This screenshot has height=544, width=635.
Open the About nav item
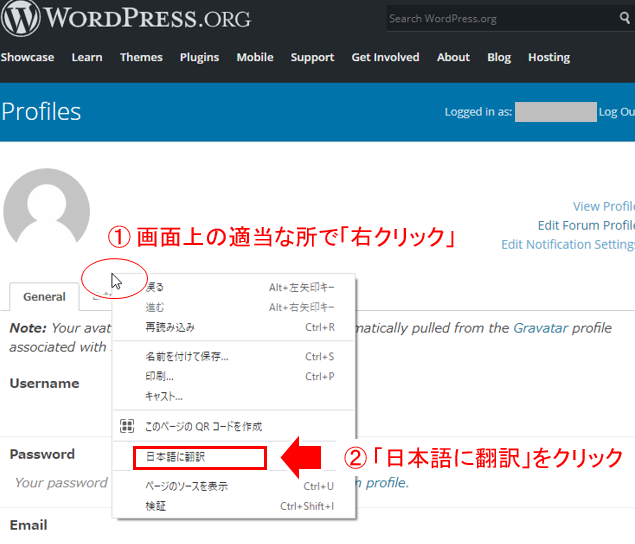(x=454, y=58)
